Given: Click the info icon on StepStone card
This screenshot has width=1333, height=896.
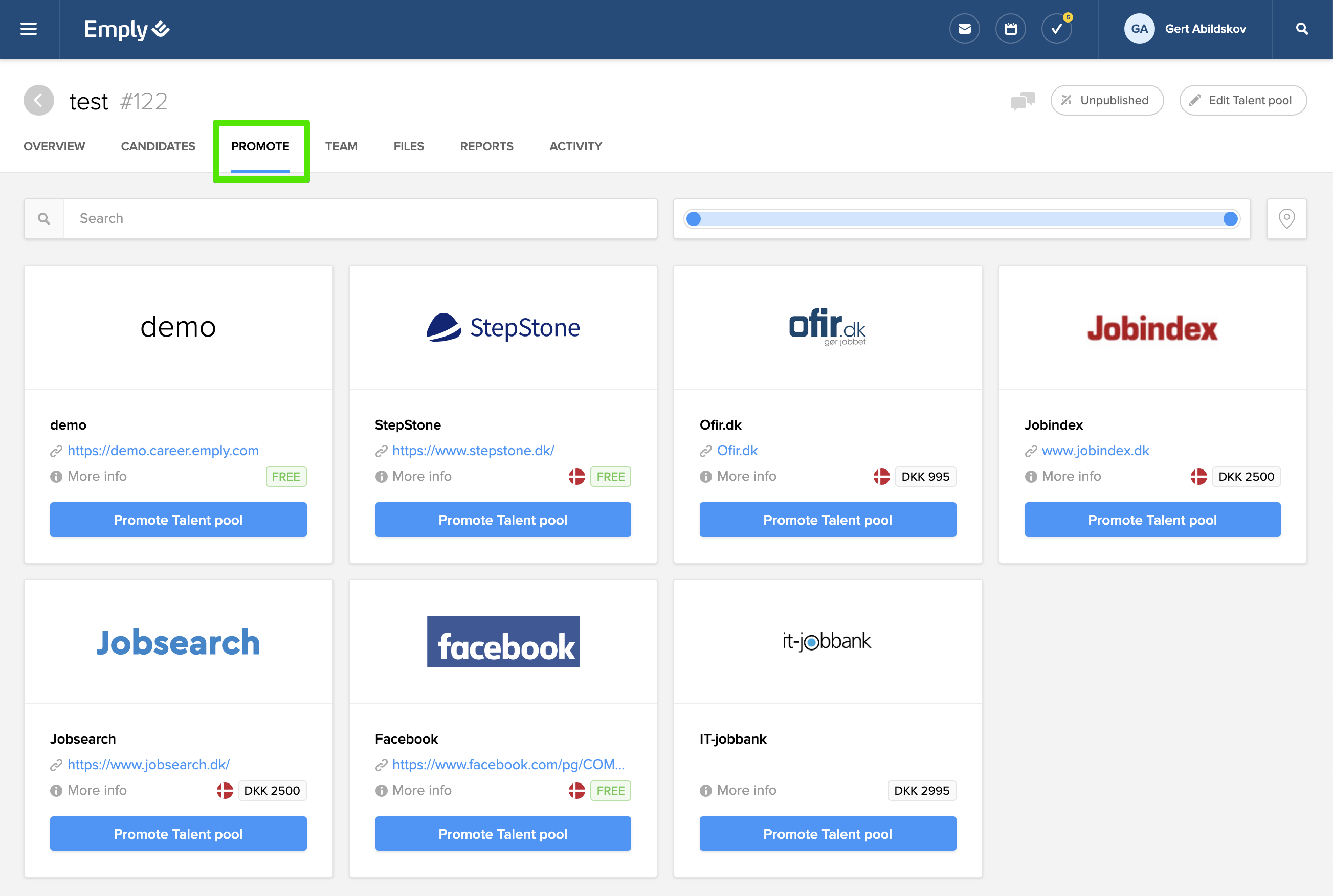Looking at the screenshot, I should pyautogui.click(x=381, y=477).
